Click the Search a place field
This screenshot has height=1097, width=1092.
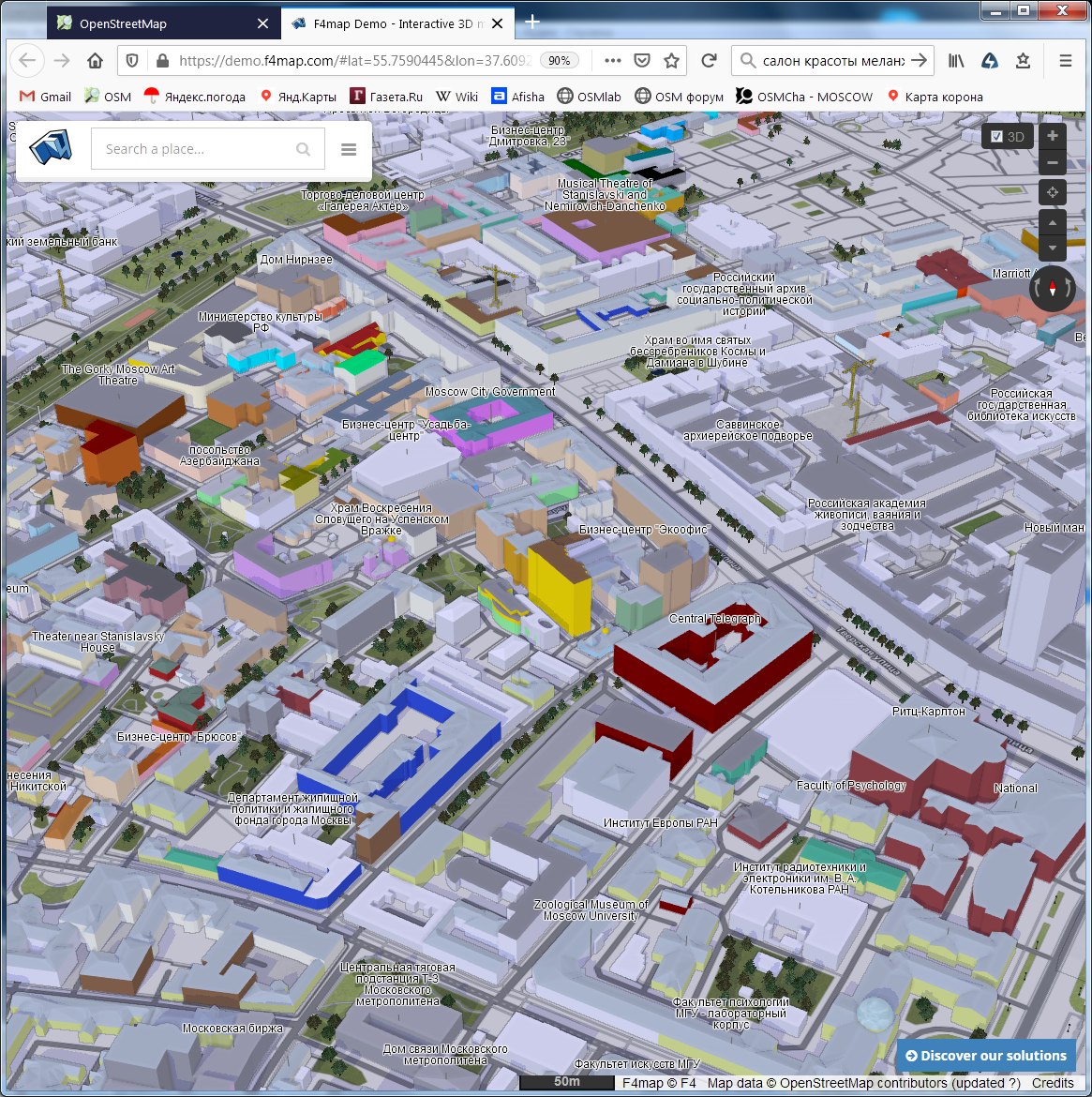click(208, 148)
